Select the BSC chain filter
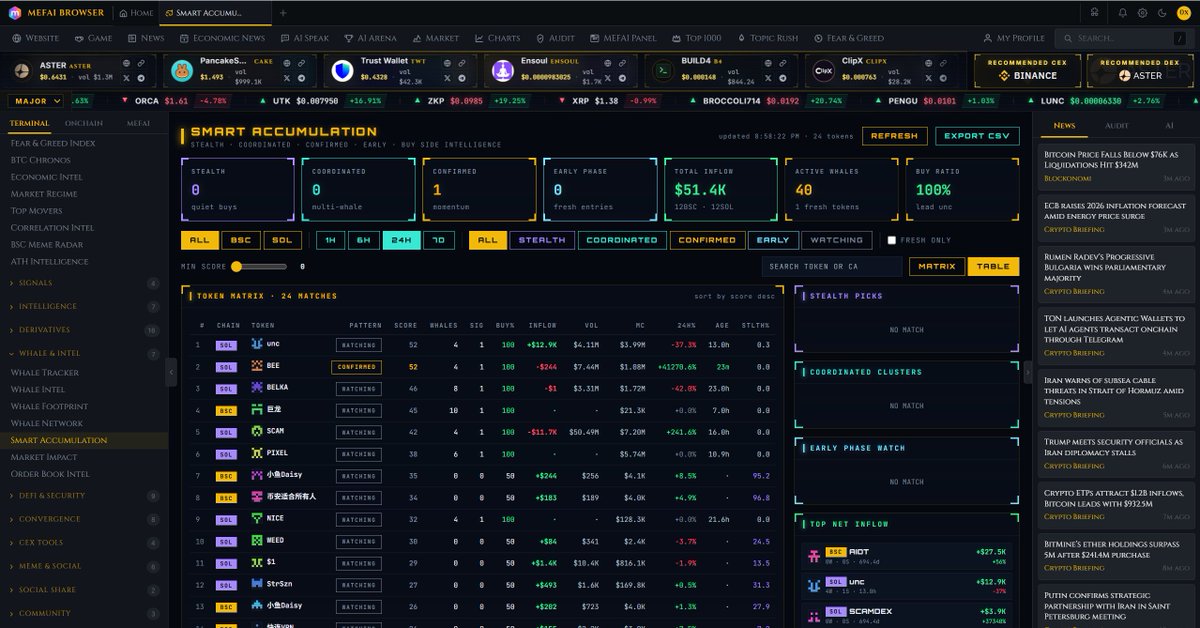 coord(241,240)
